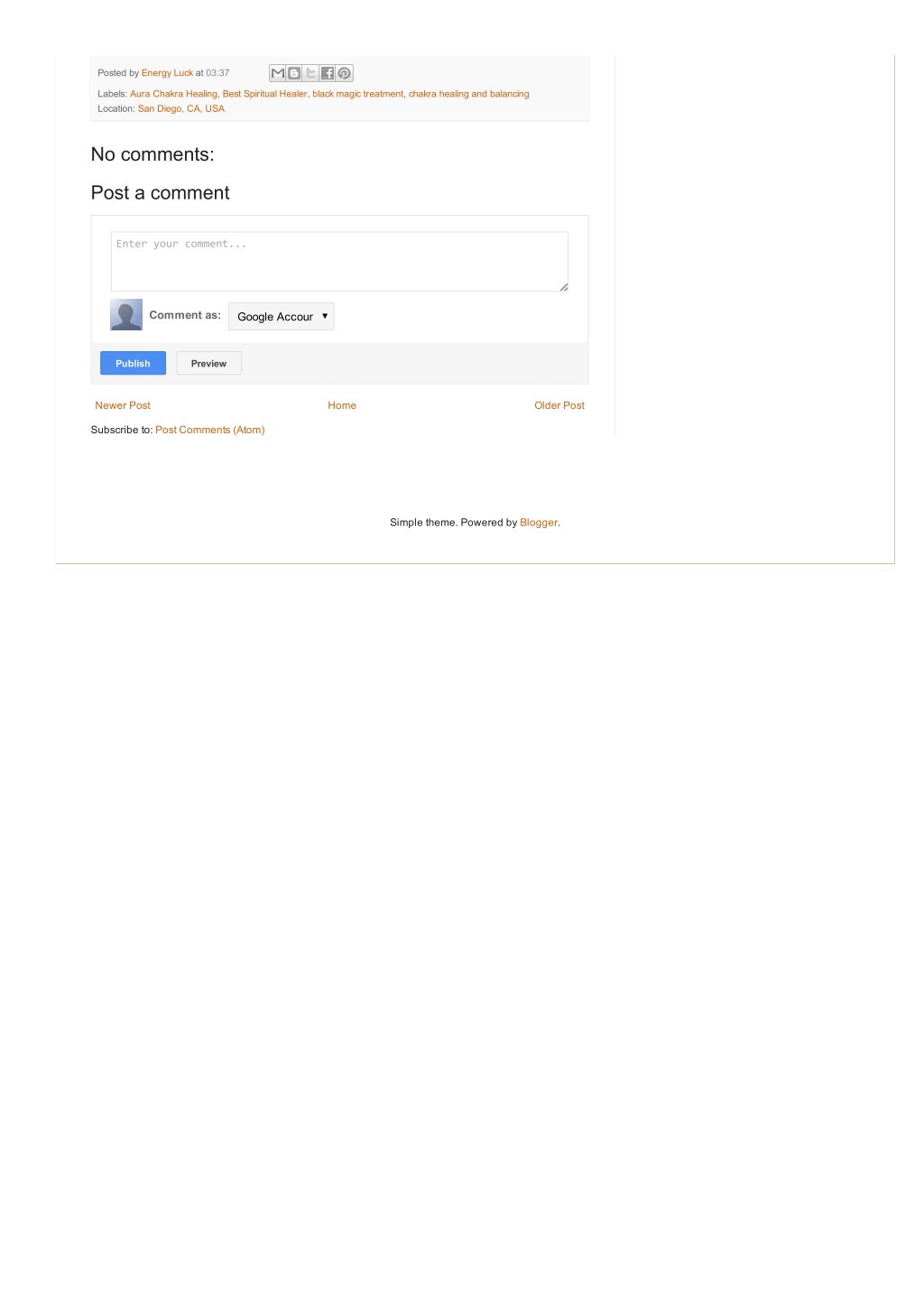Share post to Twitter icon

pos(310,73)
